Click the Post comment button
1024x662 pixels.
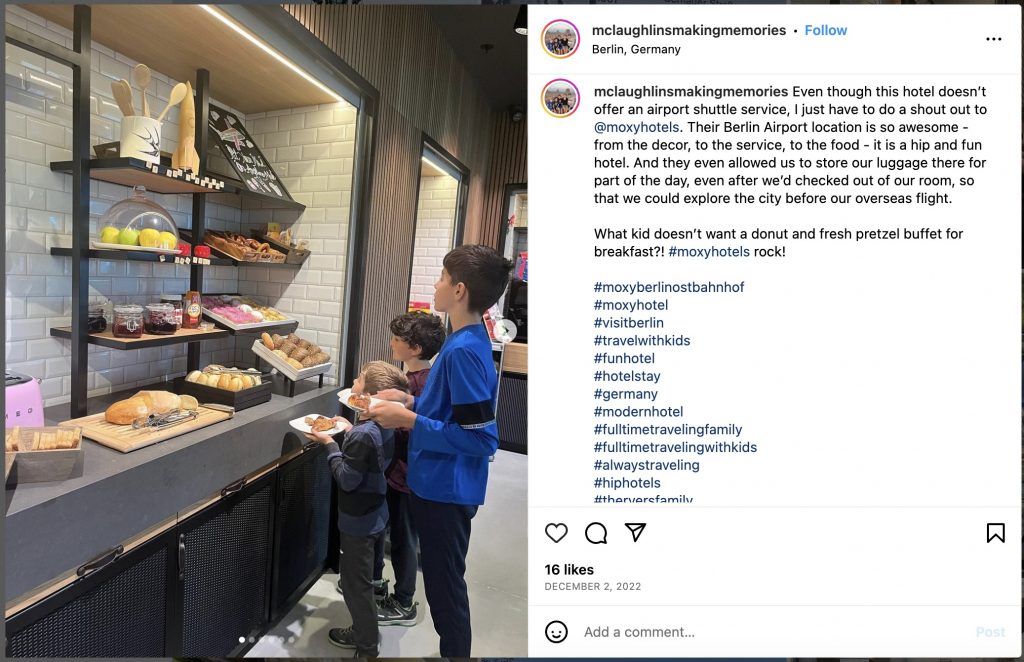pyautogui.click(x=990, y=632)
